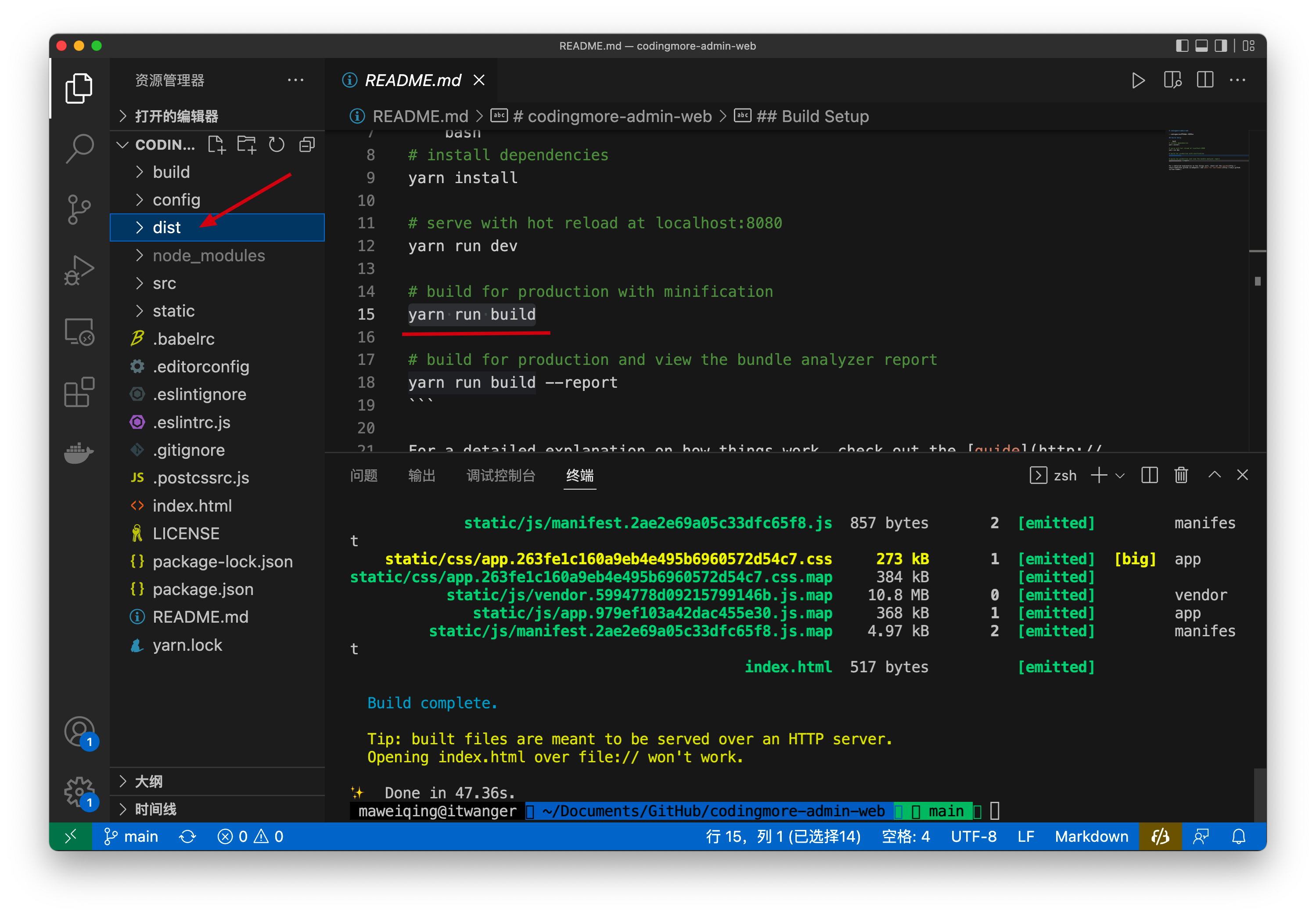Image resolution: width=1316 pixels, height=916 pixels.
Task: Click the remote window indicator in status bar
Action: point(71,837)
